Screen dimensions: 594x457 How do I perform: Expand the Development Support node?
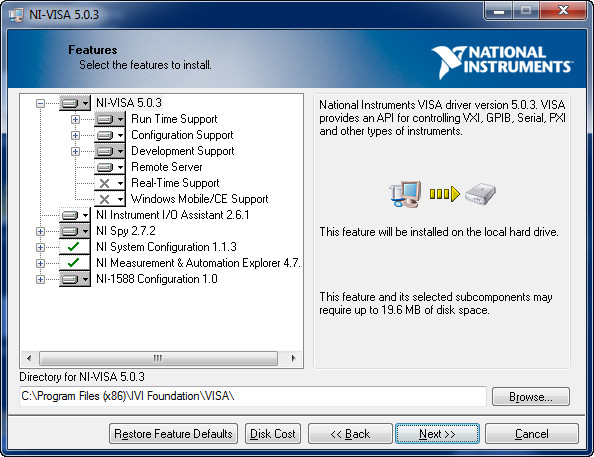point(75,151)
